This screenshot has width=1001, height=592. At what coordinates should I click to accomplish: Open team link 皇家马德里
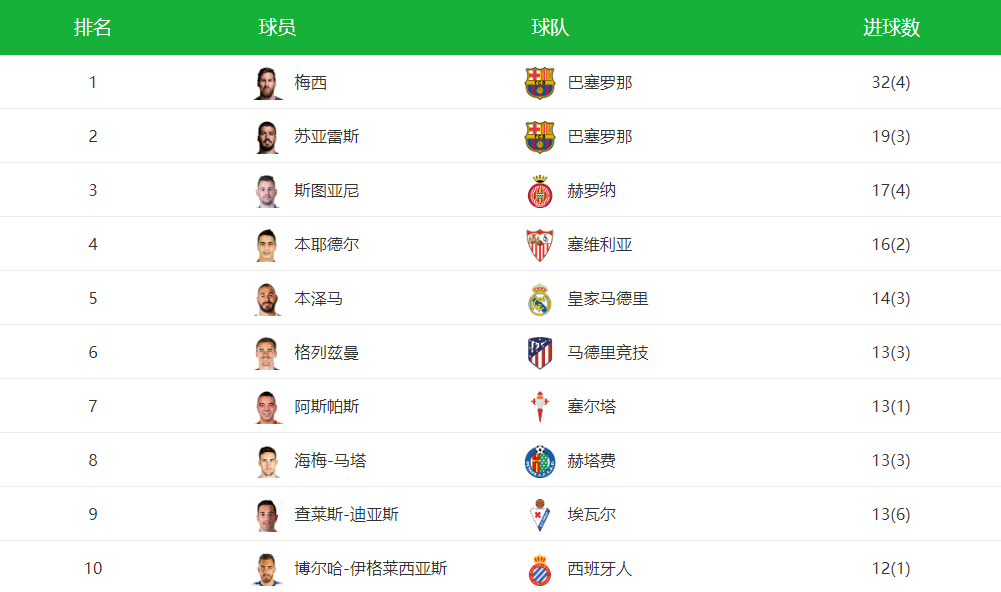608,298
